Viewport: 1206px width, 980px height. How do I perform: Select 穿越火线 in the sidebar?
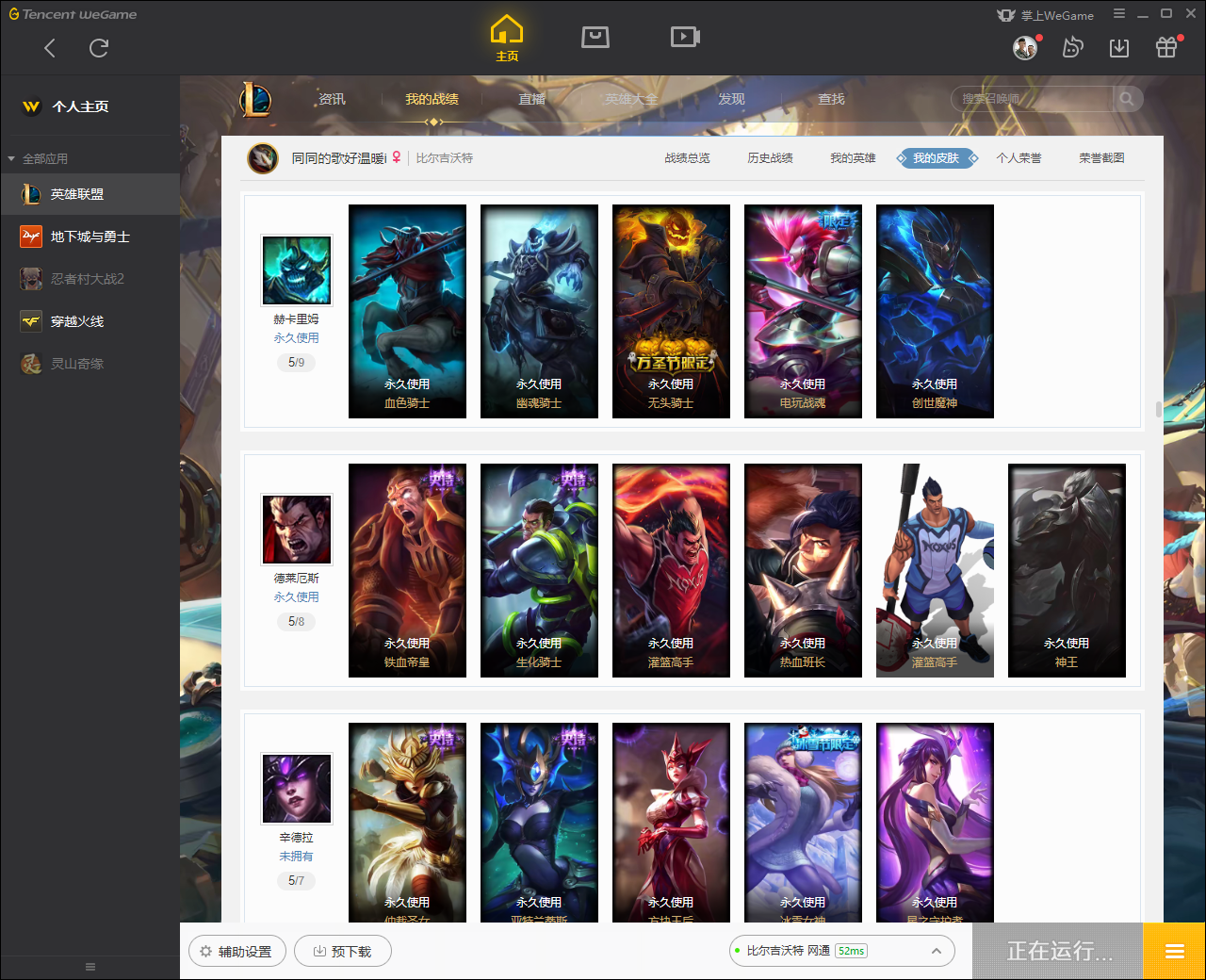[90, 321]
